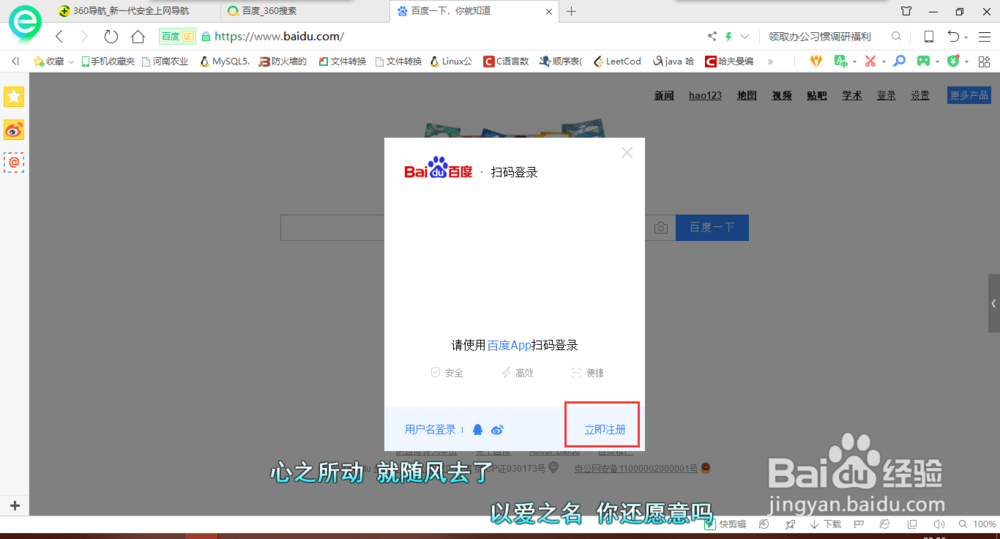Viewport: 1000px width, 539px height.
Task: Open the browser home page icon
Action: [x=138, y=36]
